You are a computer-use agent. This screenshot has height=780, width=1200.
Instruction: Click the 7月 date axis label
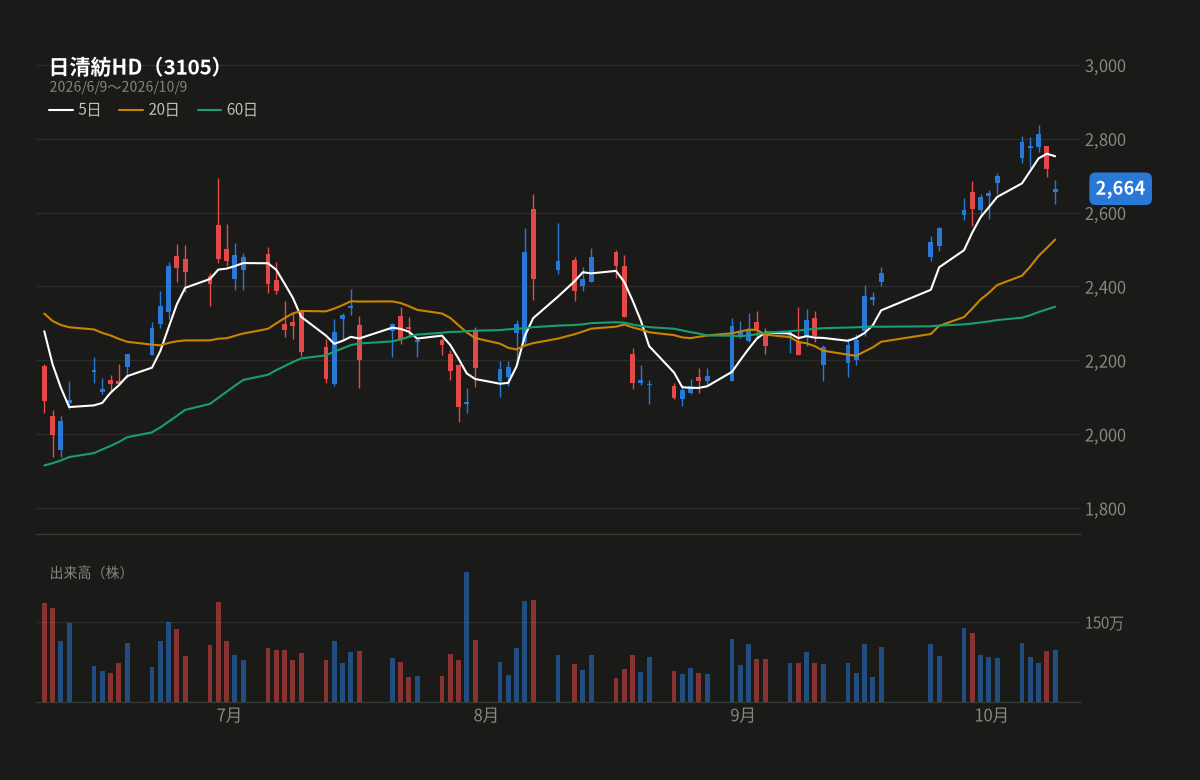click(229, 715)
